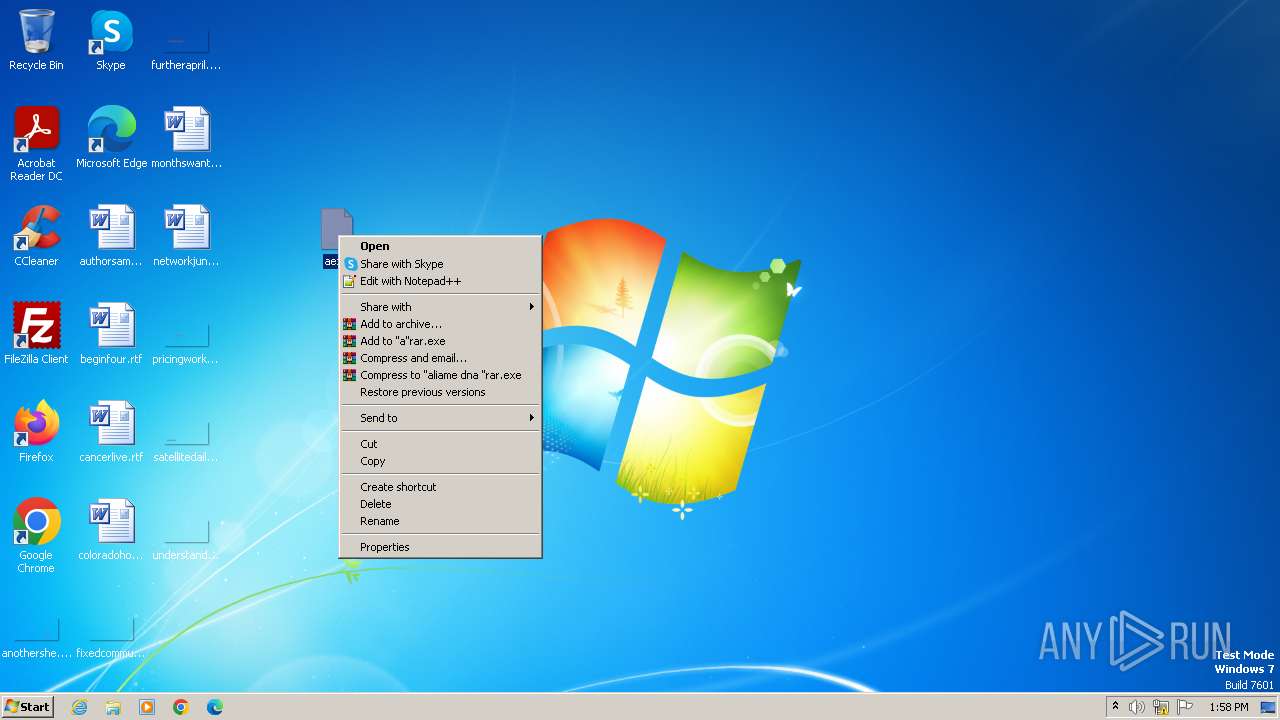Select Microsoft Edge desktop shortcut
This screenshot has width=1280, height=720.
coord(111,137)
